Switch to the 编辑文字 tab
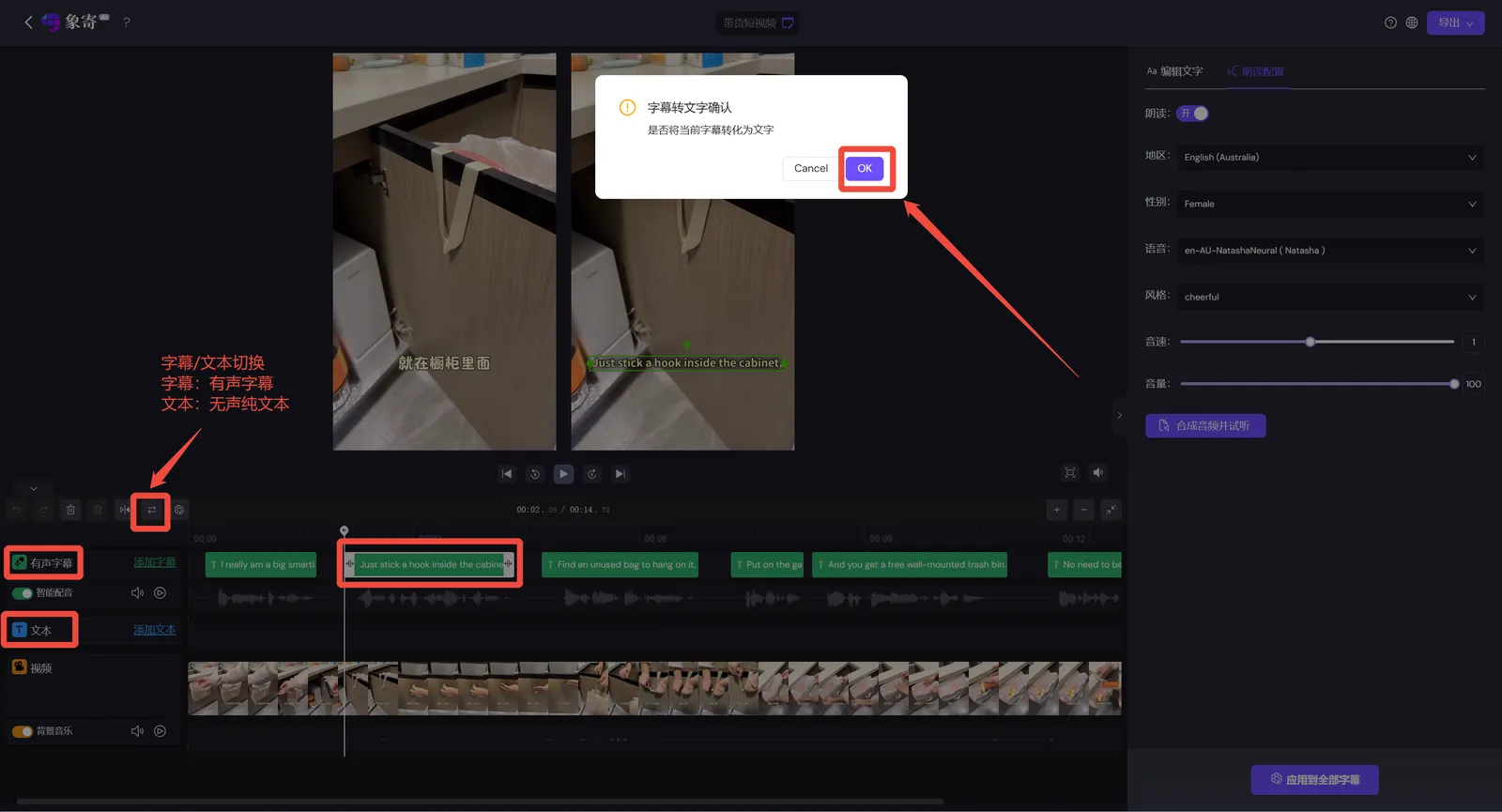 click(x=1174, y=71)
